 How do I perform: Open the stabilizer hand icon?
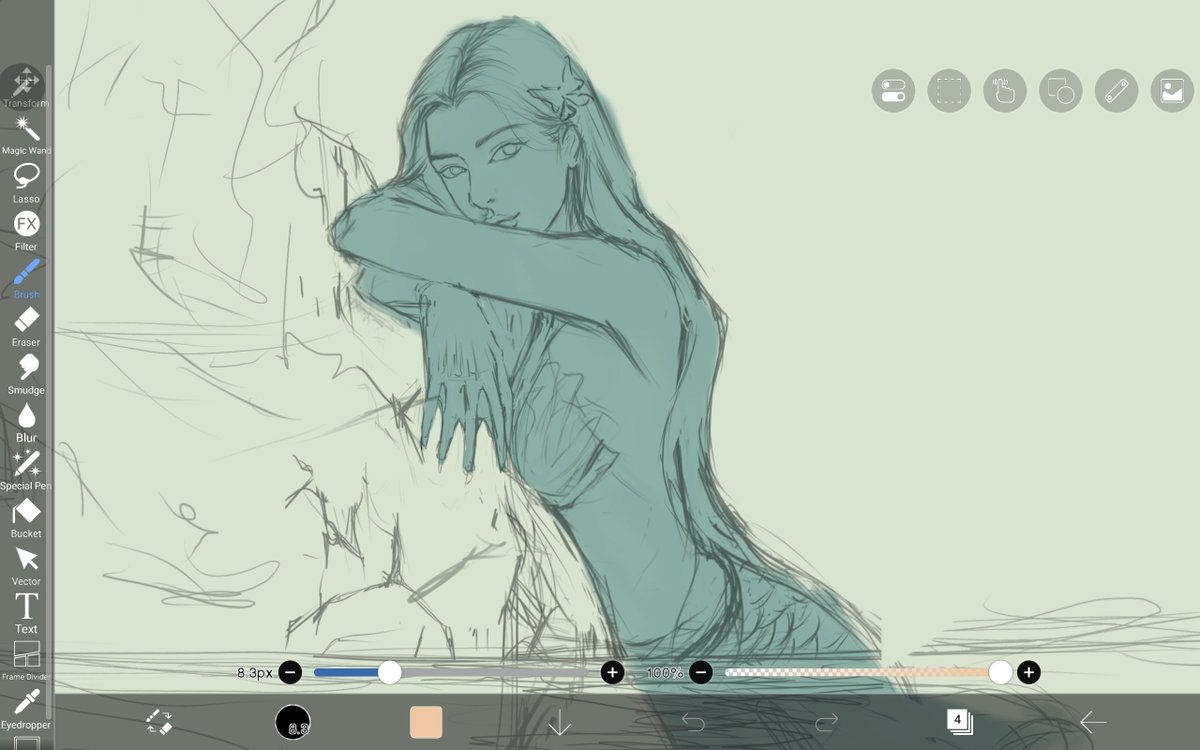1005,91
